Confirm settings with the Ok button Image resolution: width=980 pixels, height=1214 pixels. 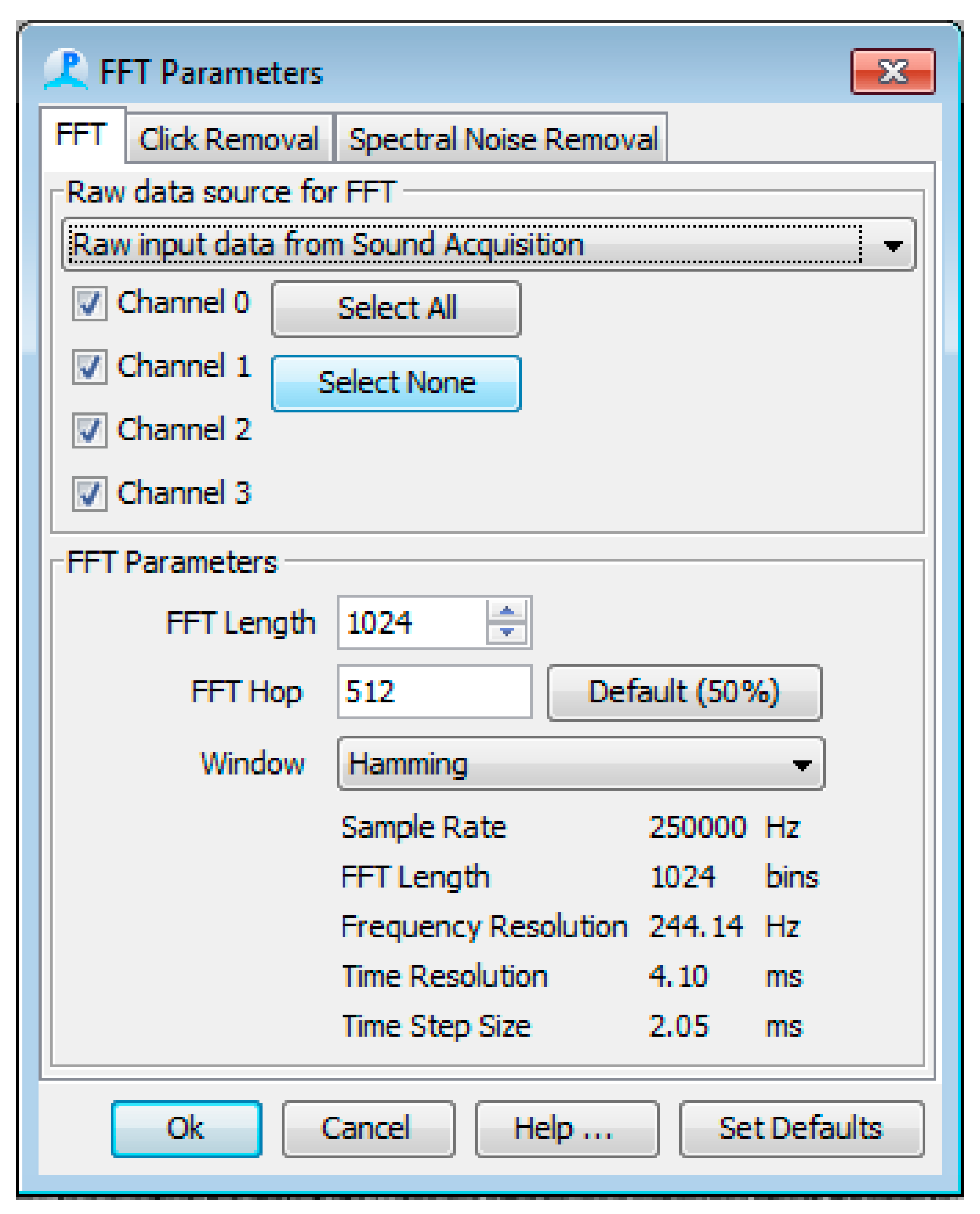tap(186, 1128)
